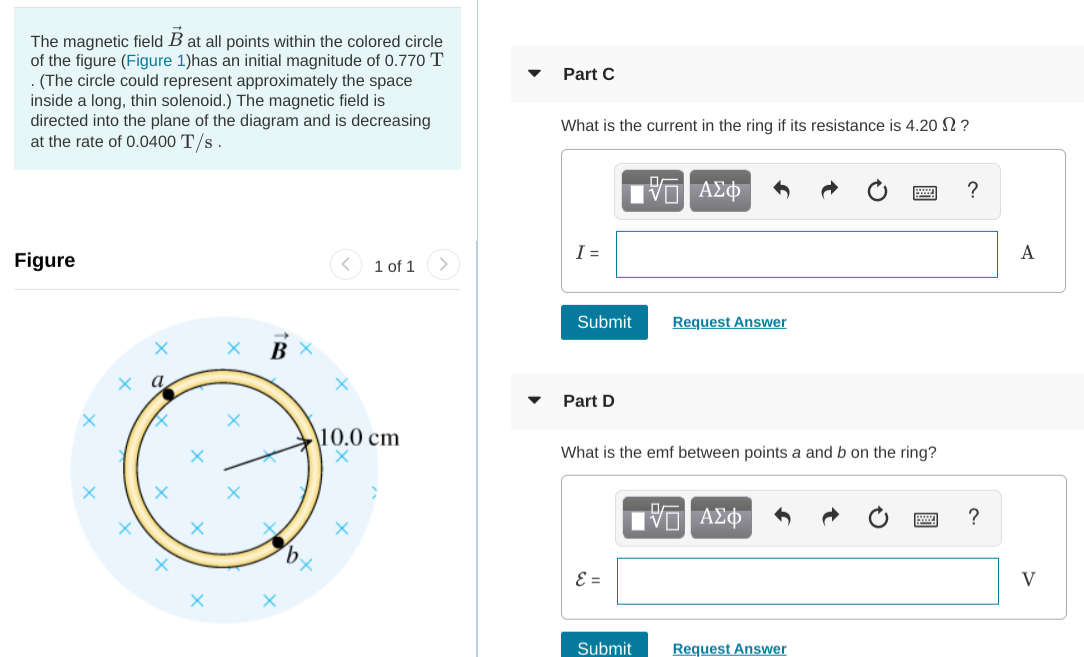Collapse the Part C section
The image size is (1084, 657).
(x=534, y=73)
